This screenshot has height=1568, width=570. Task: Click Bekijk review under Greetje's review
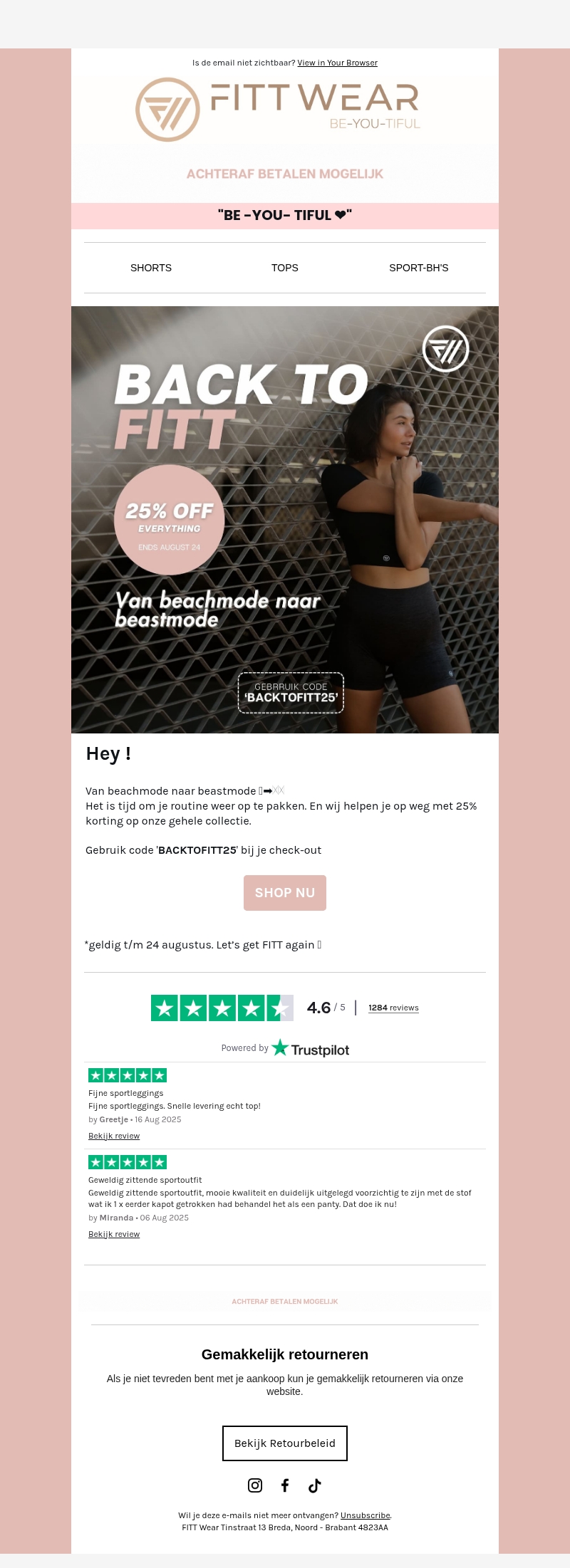114,1136
